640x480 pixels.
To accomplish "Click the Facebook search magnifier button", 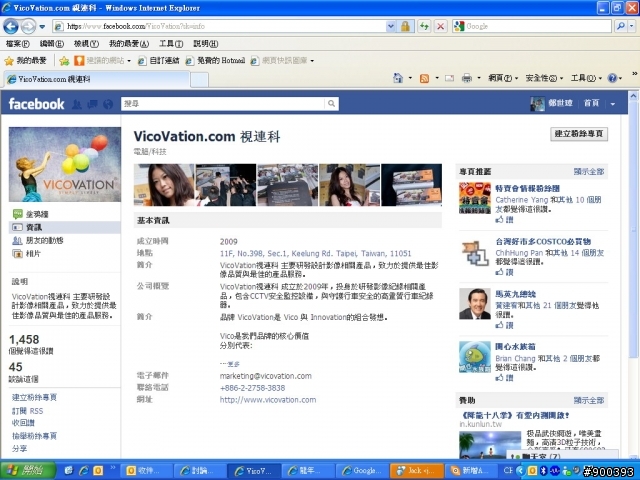I will click(331, 104).
